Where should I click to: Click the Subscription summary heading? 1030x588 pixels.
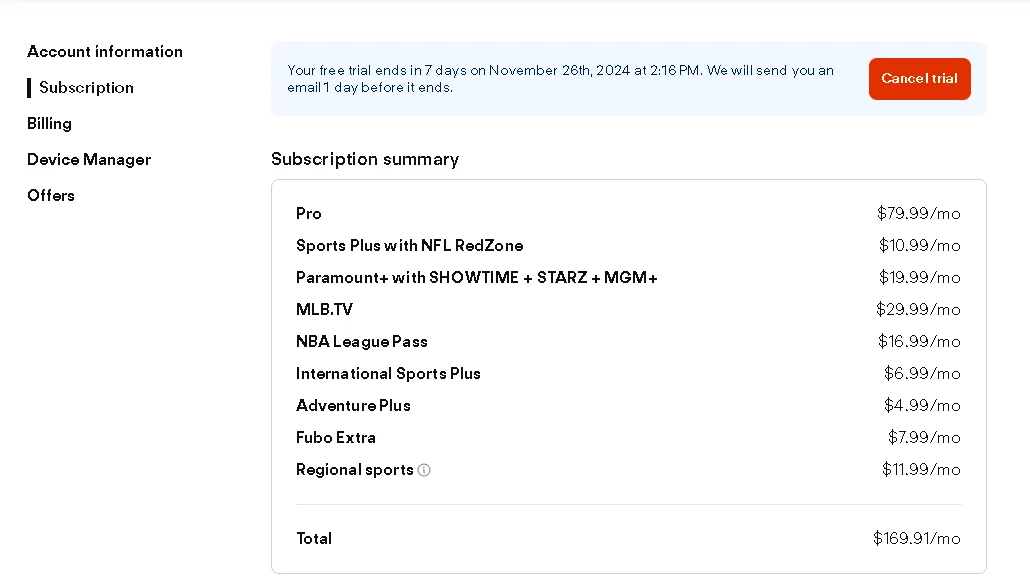pos(365,159)
